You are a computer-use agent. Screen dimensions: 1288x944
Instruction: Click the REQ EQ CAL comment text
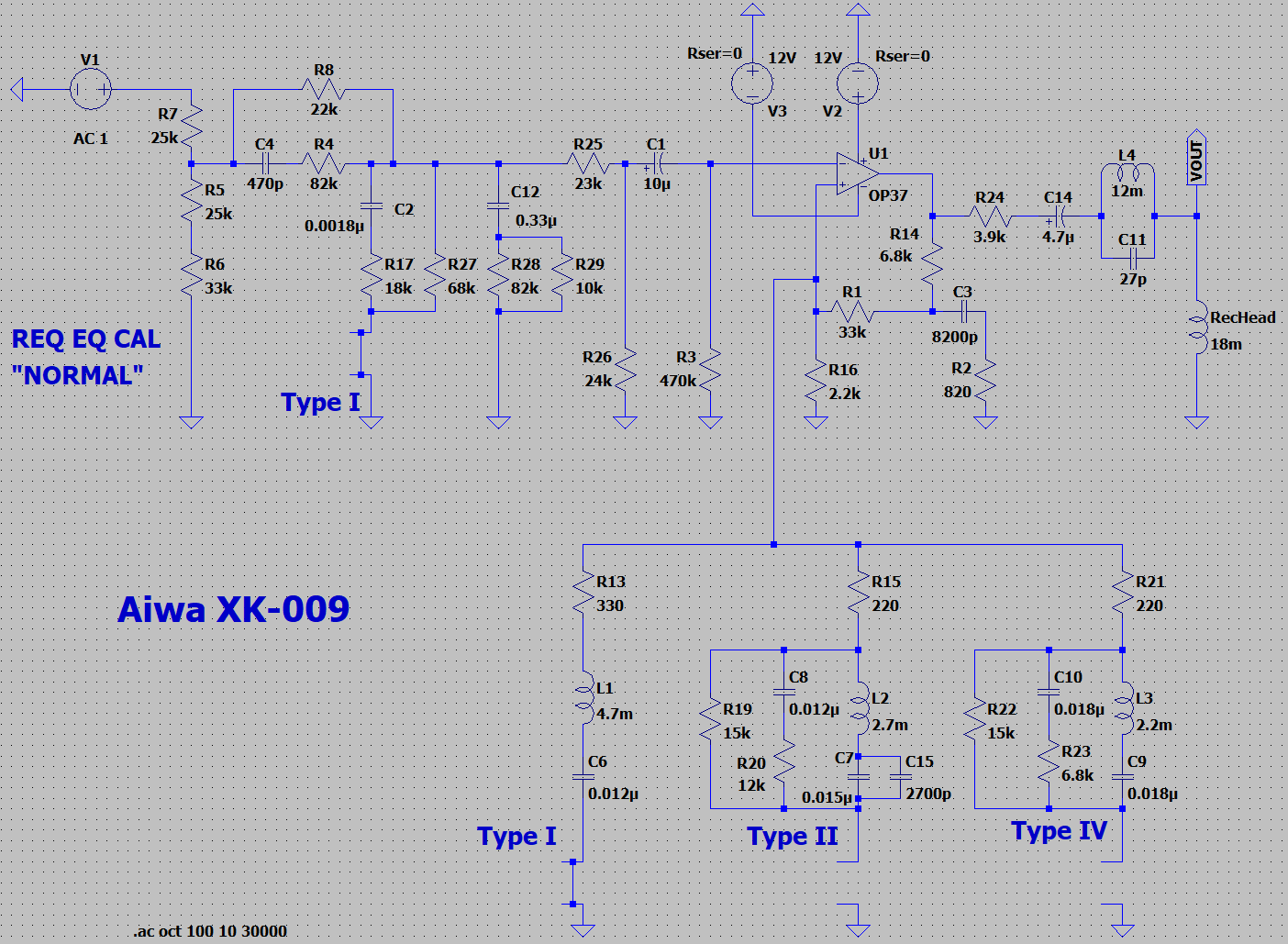(86, 339)
